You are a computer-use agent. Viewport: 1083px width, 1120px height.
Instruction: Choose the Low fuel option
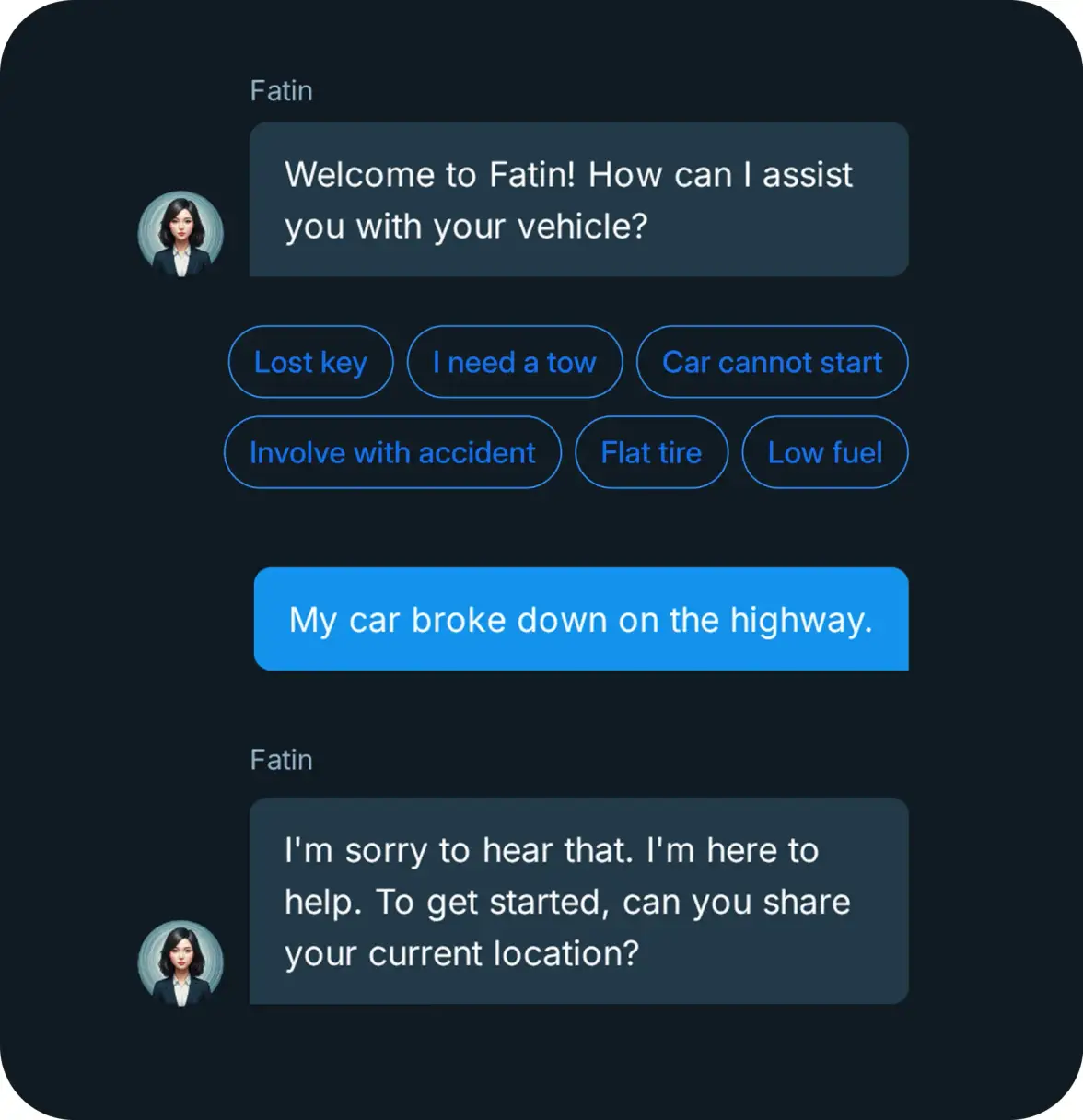[x=825, y=452]
